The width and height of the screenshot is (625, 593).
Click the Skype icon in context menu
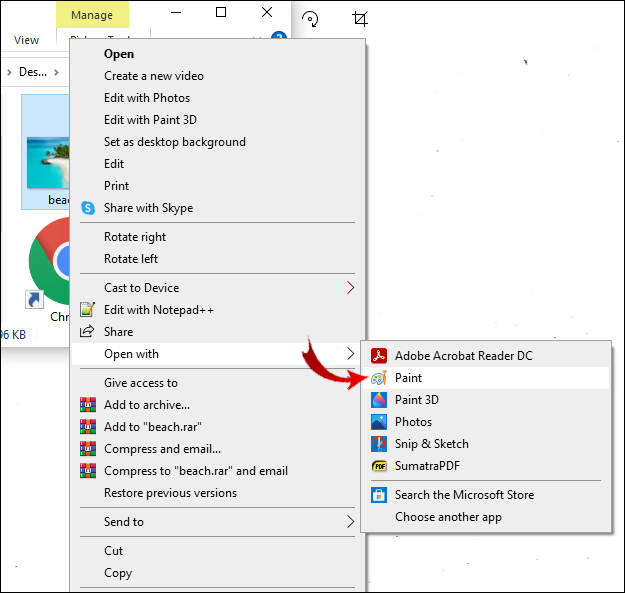[x=88, y=208]
